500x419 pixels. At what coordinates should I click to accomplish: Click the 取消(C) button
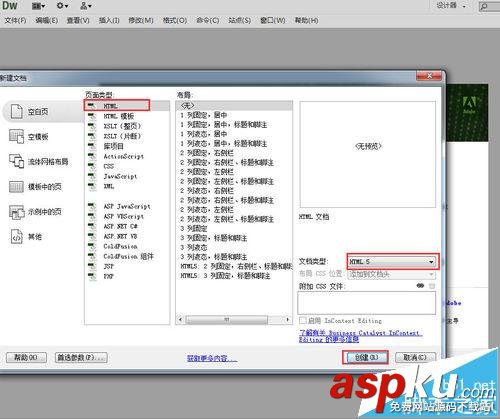pos(415,358)
